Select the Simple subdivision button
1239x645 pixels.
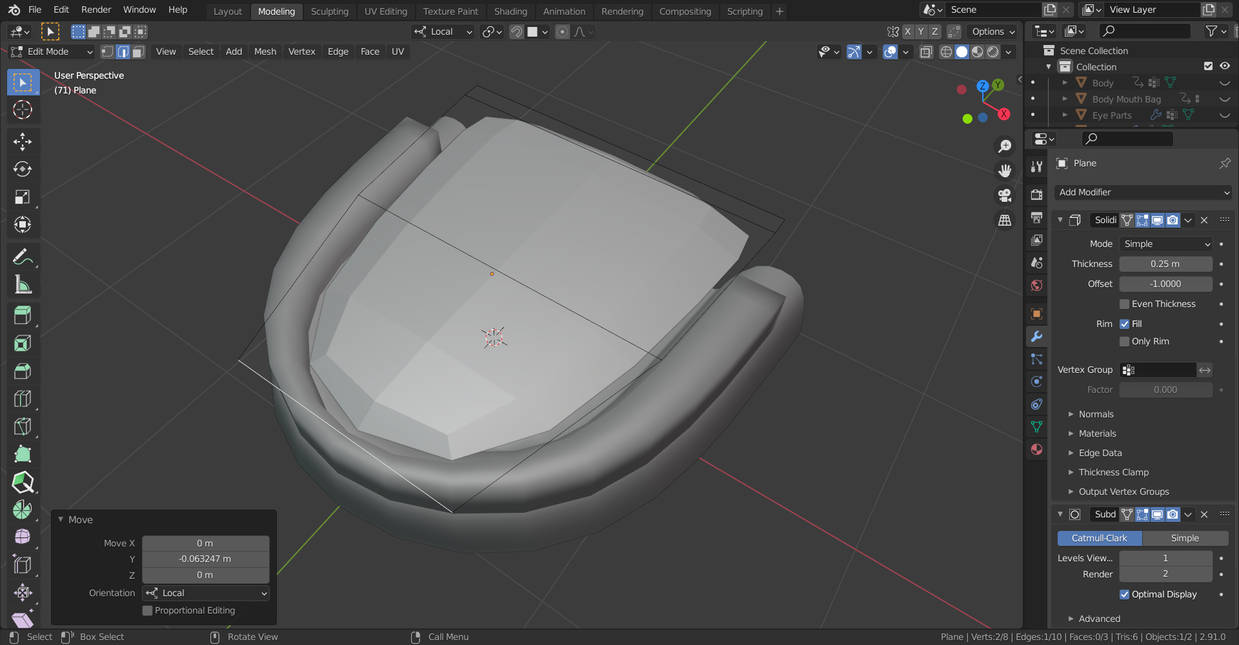[1185, 538]
